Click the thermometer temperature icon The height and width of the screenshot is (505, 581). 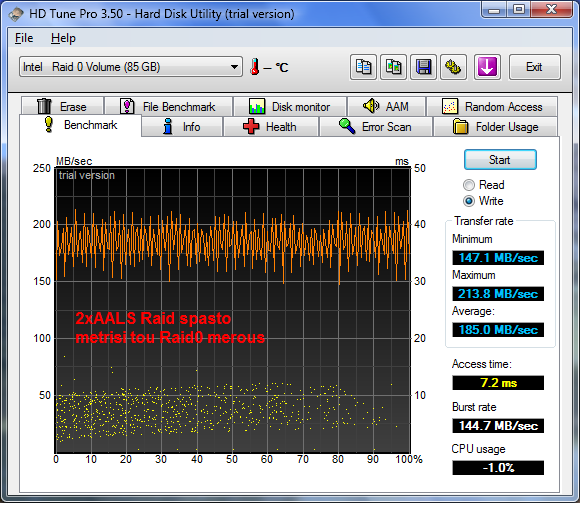click(x=255, y=67)
